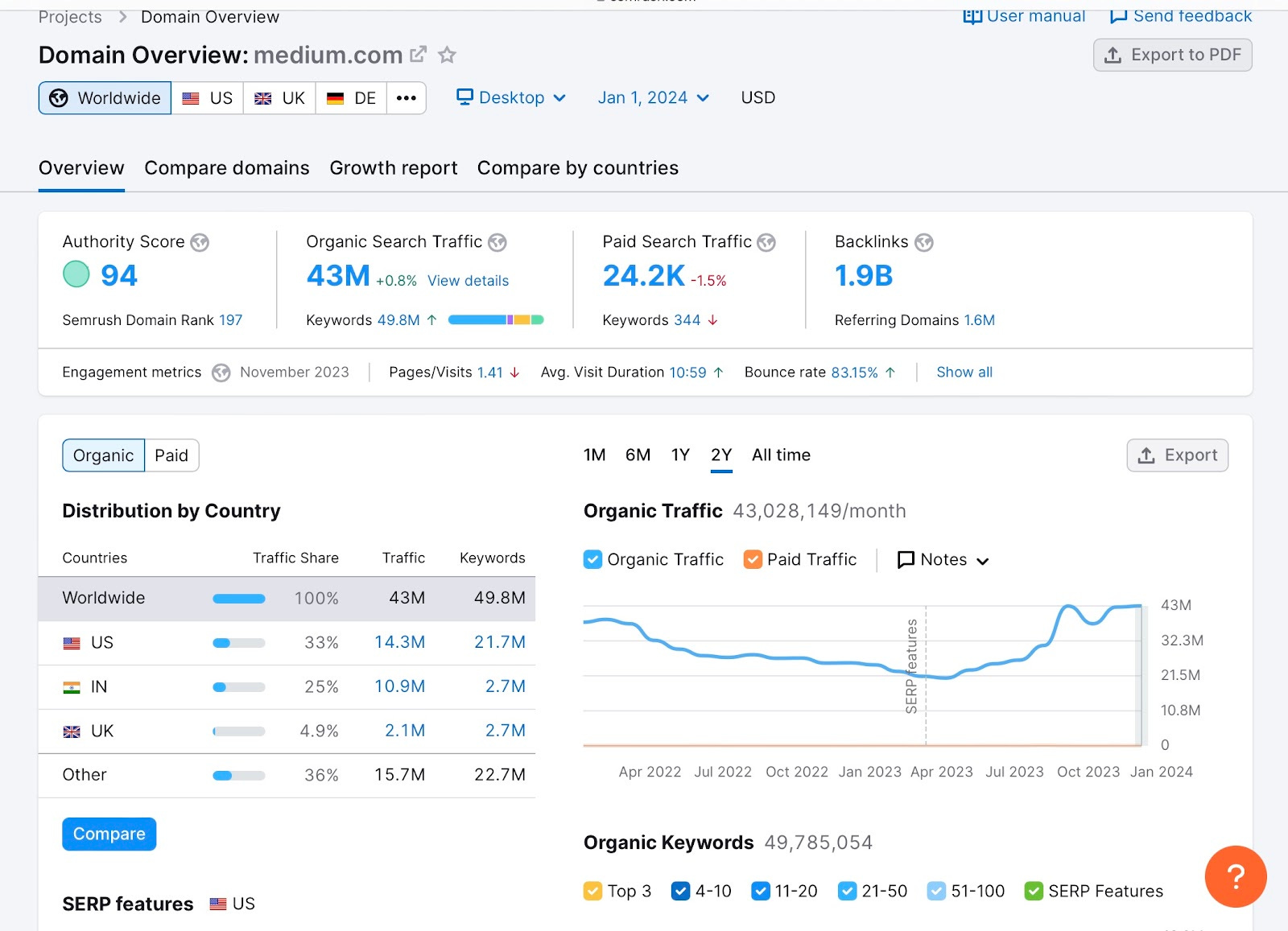Screen dimensions: 1288x931
Task: Uncheck the Organic Traffic checkbox
Action: click(x=592, y=559)
